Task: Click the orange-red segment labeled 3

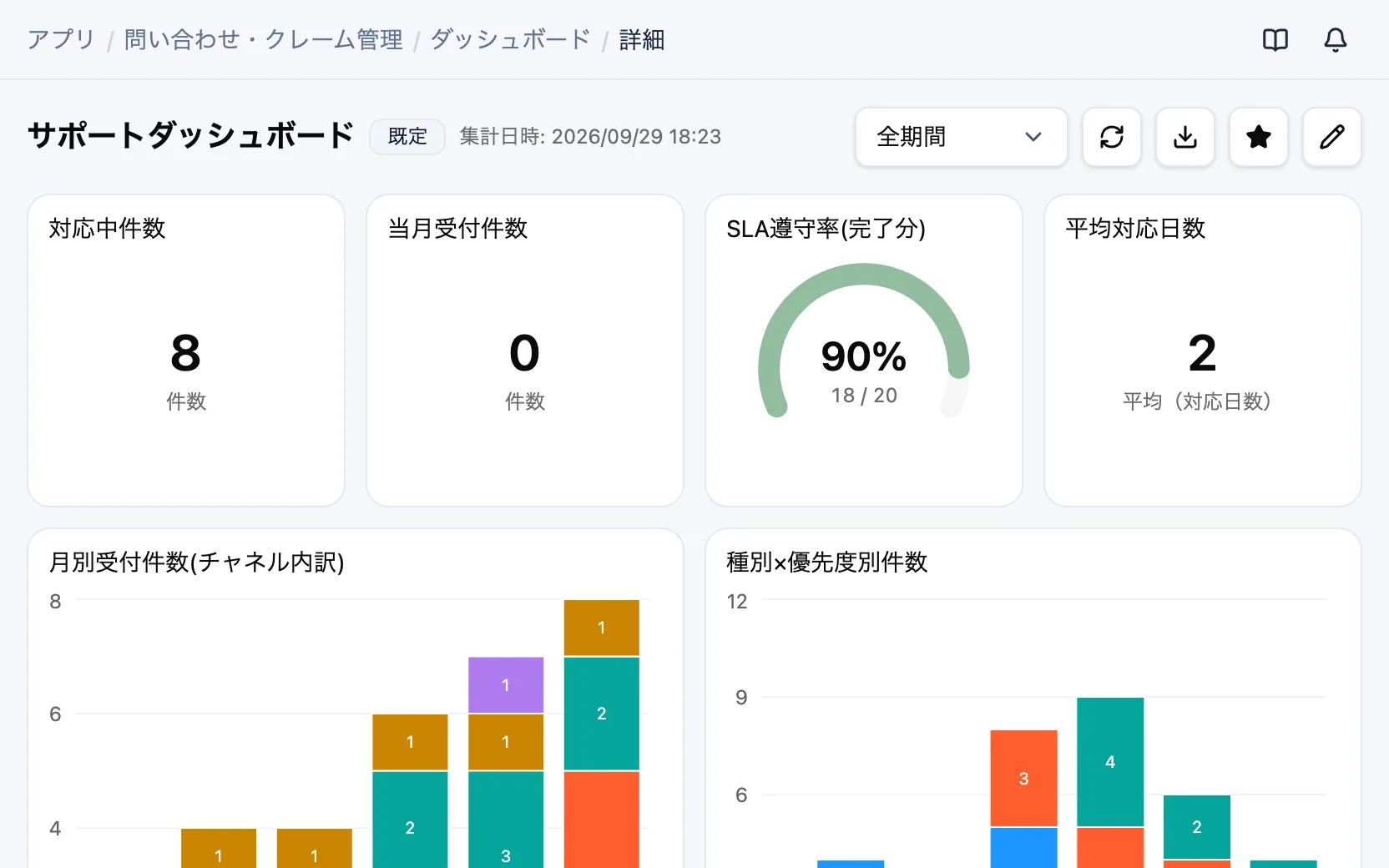Action: [x=1023, y=779]
